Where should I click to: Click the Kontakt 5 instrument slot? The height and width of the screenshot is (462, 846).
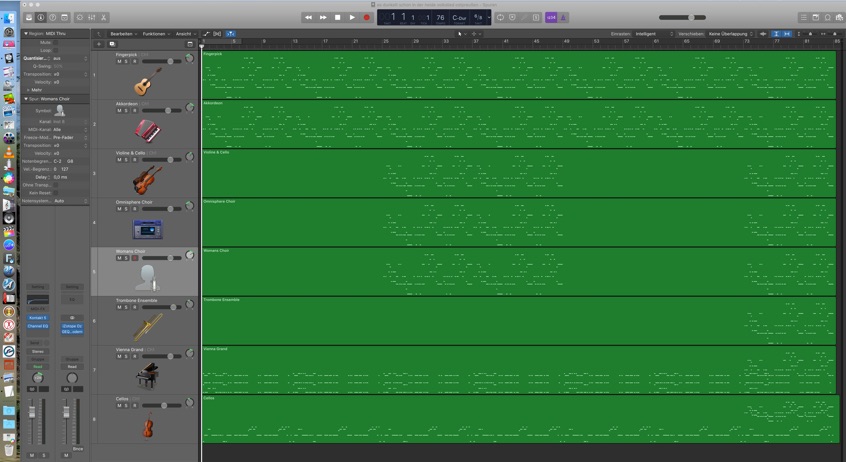pos(38,318)
